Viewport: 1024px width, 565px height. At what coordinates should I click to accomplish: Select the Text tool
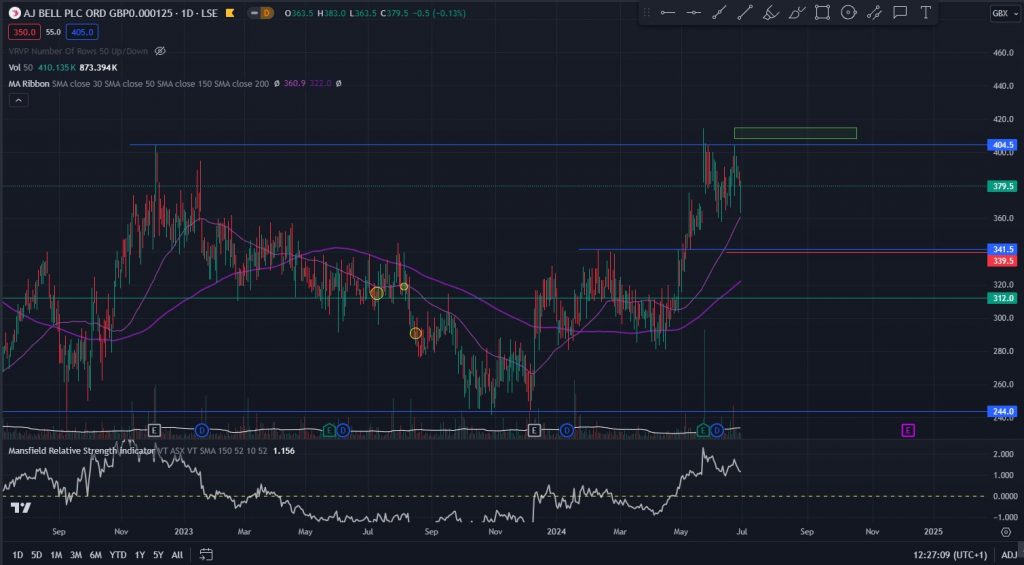click(x=926, y=12)
